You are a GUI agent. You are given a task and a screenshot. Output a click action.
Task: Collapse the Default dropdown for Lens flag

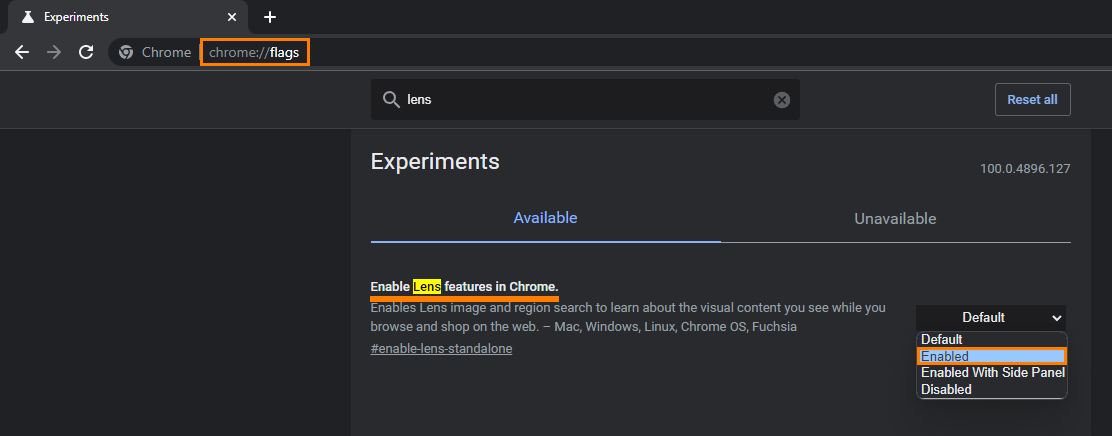(991, 318)
